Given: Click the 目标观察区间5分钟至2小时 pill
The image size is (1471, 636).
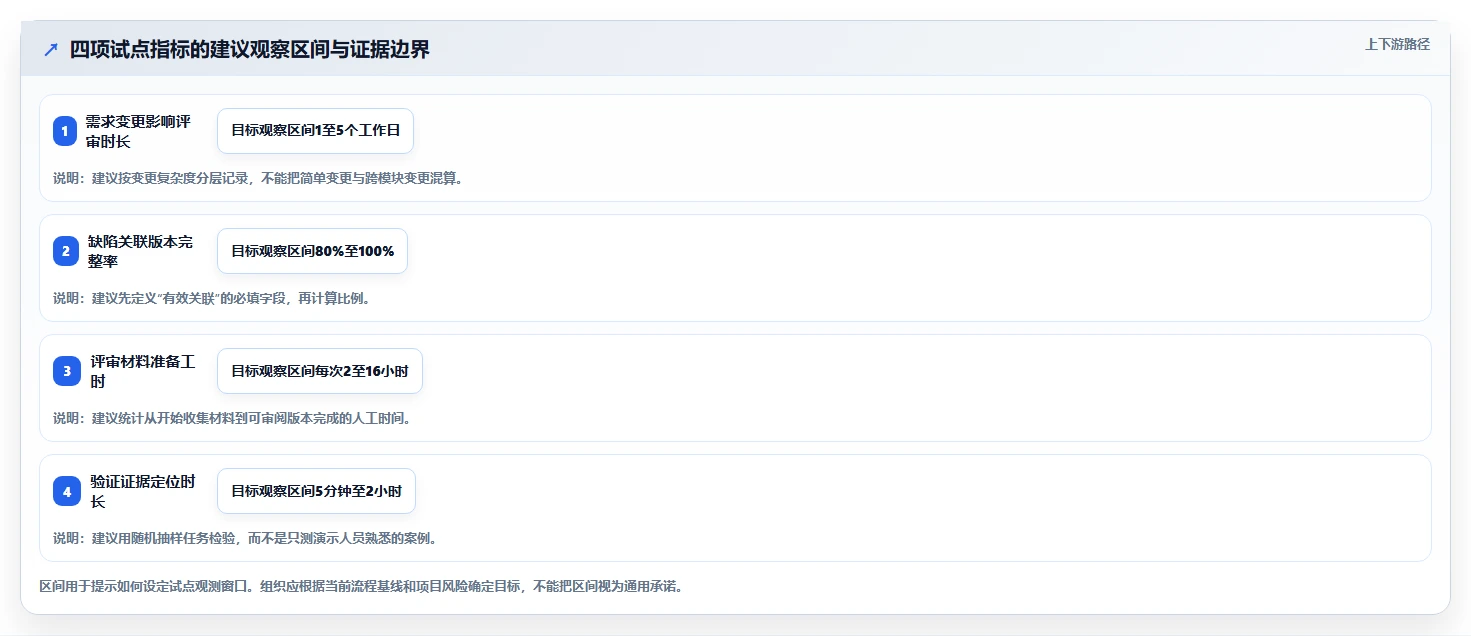Looking at the screenshot, I should 316,491.
